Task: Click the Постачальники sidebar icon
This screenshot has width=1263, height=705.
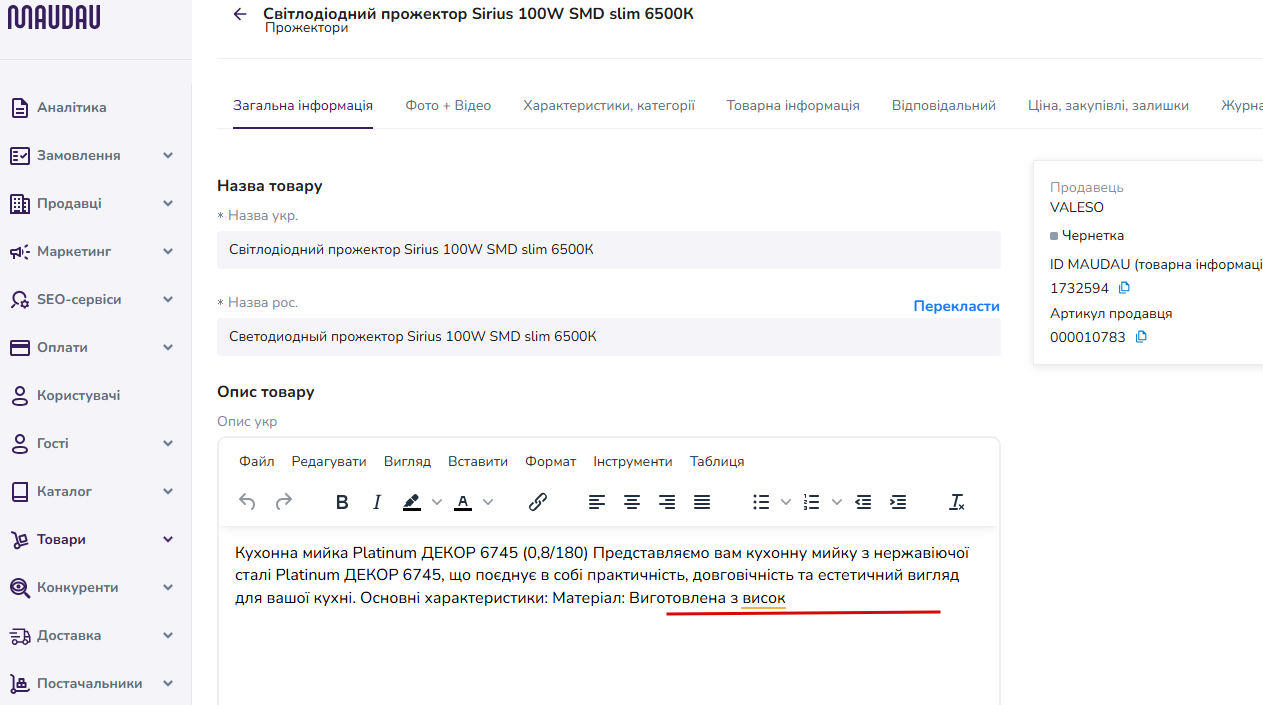Action: pyautogui.click(x=20, y=684)
